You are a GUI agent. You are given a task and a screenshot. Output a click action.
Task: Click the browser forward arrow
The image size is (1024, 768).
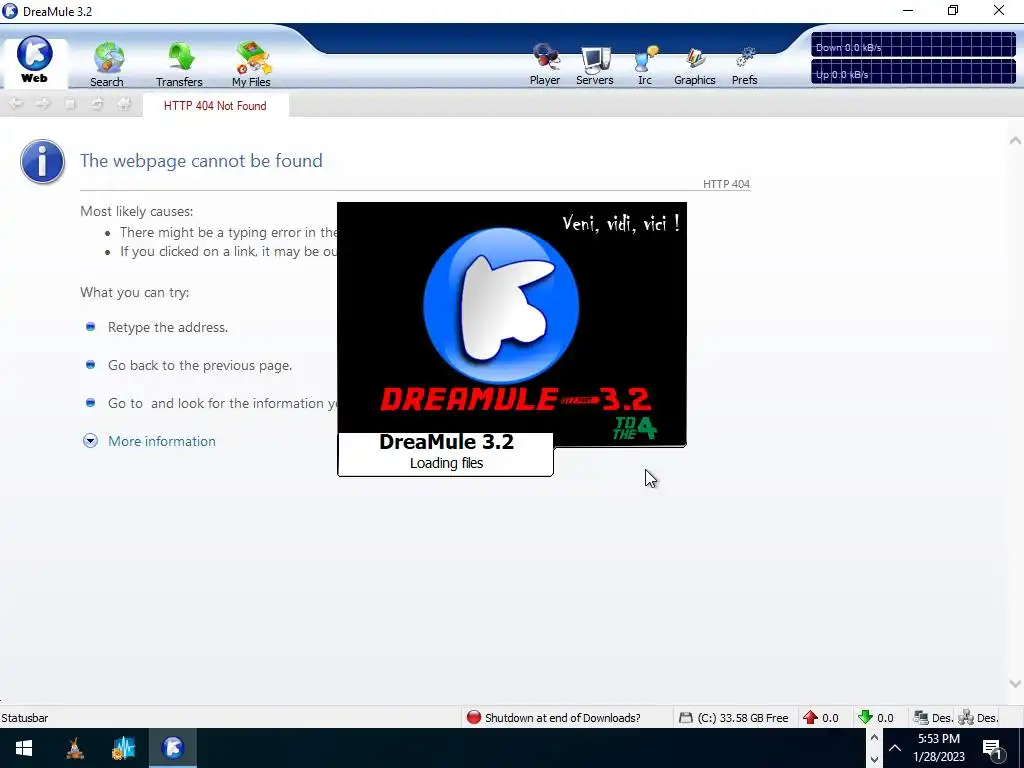pyautogui.click(x=43, y=104)
